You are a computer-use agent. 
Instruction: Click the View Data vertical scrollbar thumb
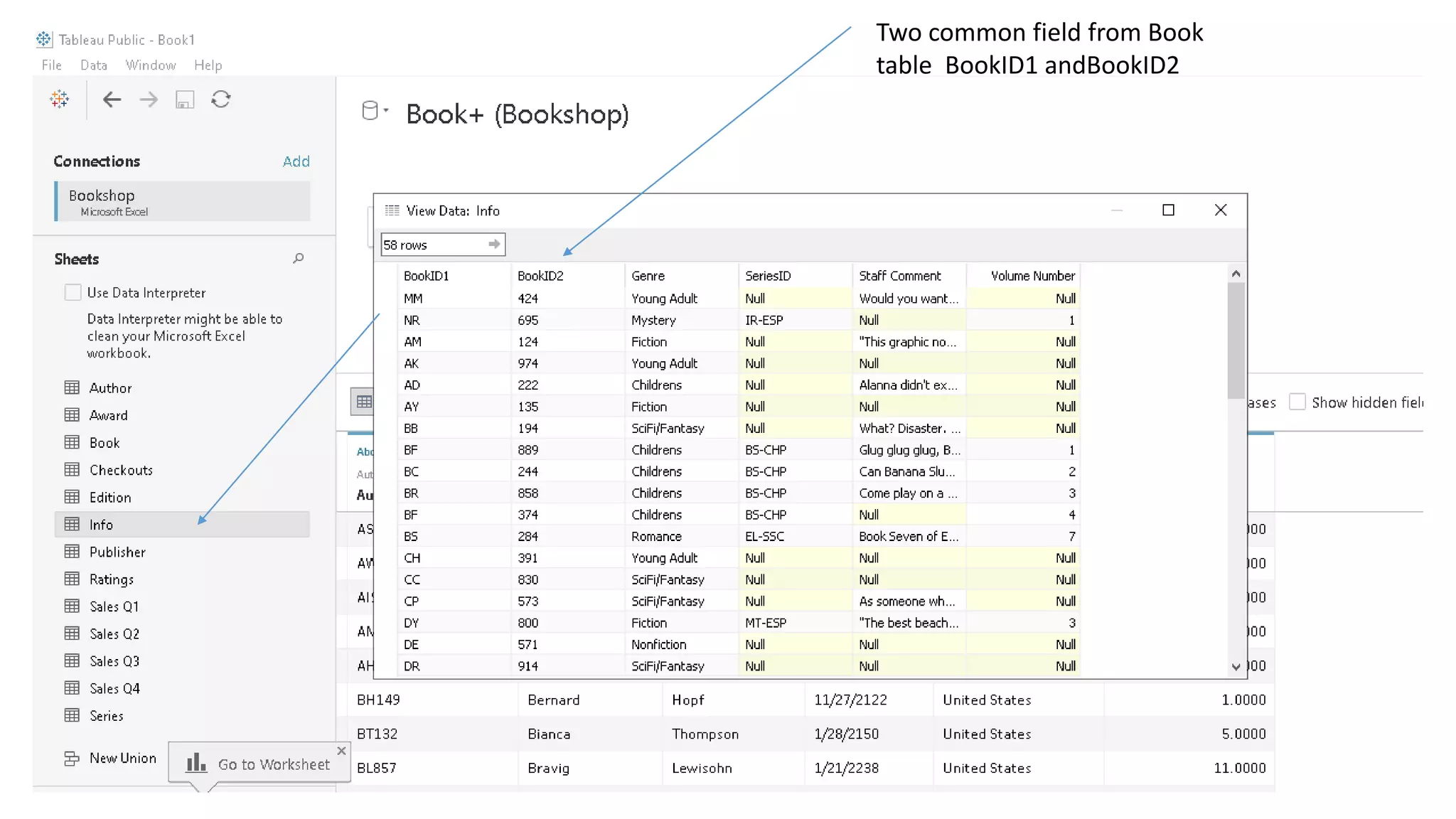[x=1236, y=341]
